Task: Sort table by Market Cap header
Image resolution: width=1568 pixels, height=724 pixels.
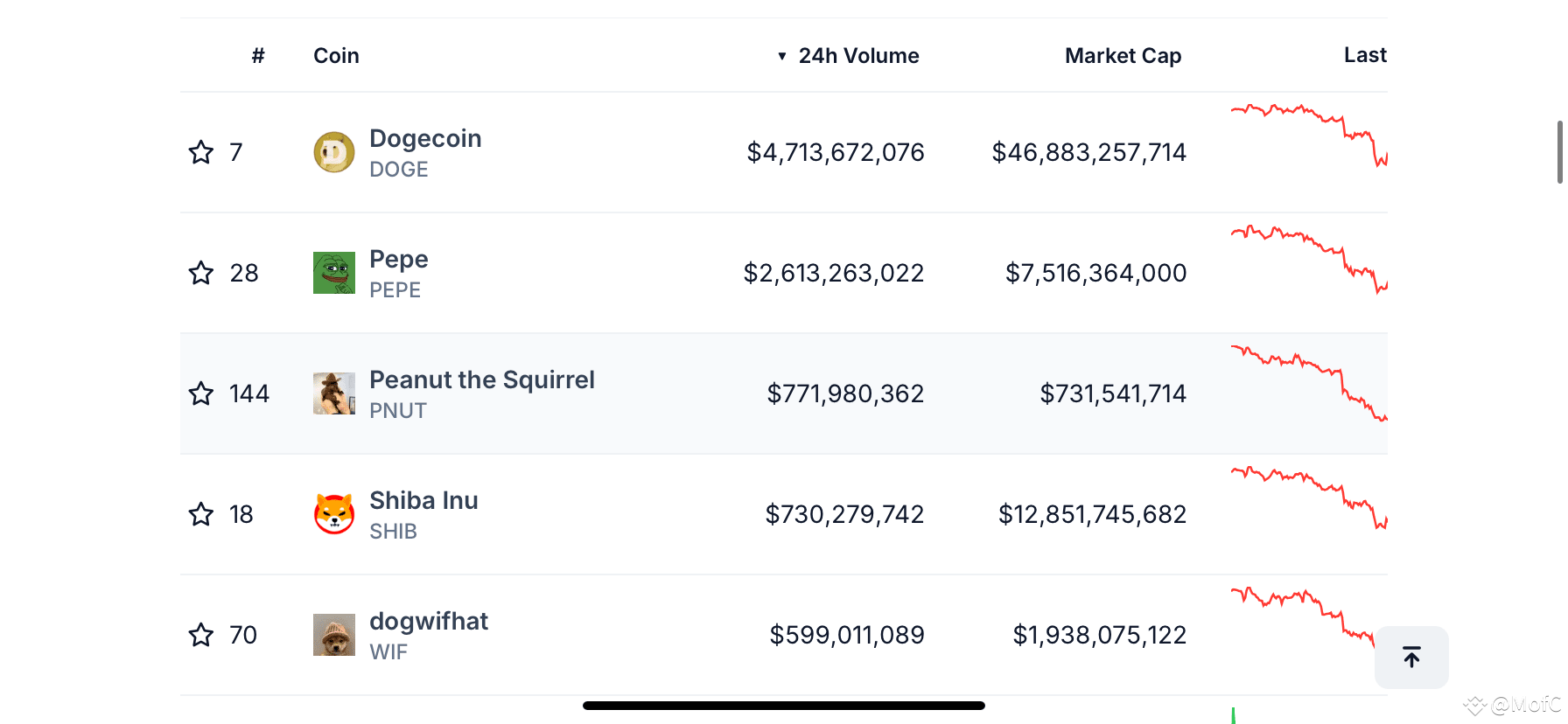Action: coord(1123,56)
